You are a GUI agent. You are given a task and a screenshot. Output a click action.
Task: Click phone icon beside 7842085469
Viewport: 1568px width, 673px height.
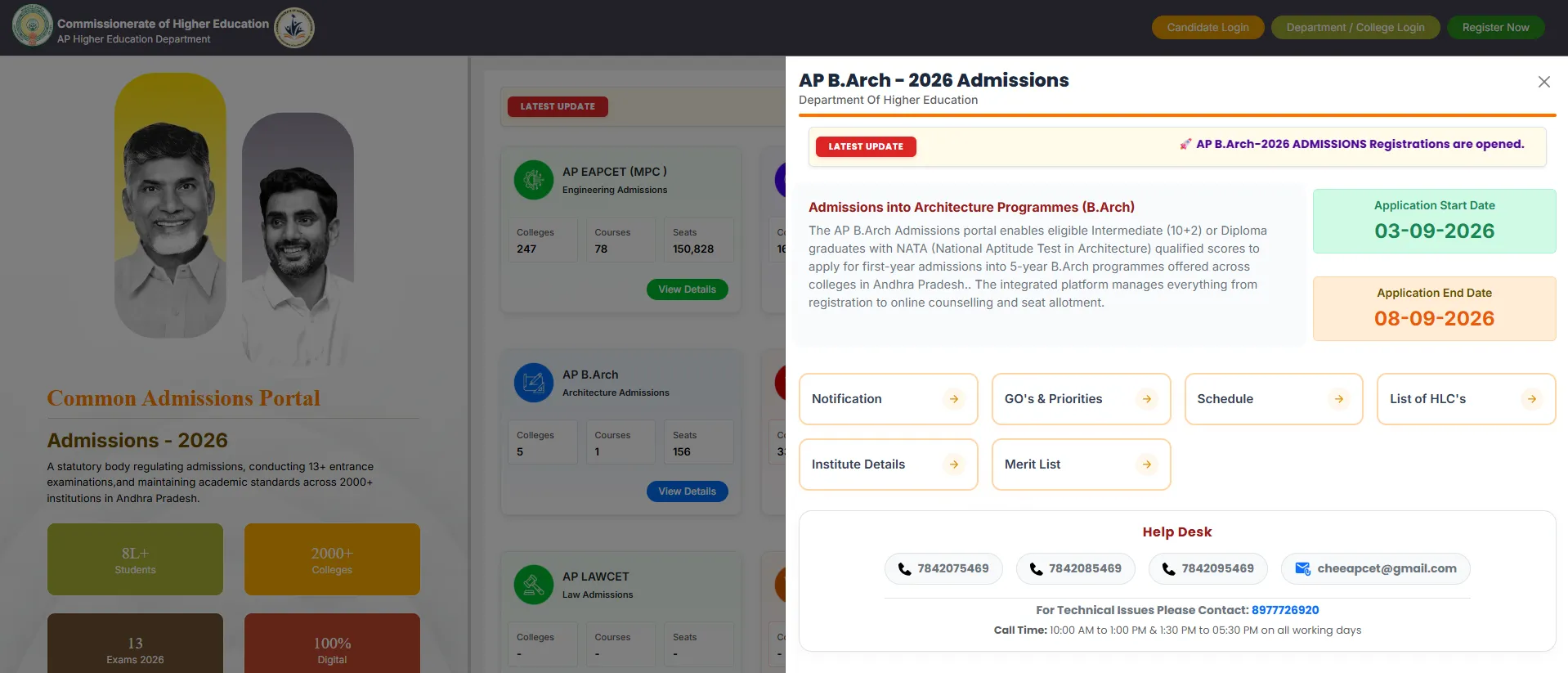pyautogui.click(x=1036, y=569)
